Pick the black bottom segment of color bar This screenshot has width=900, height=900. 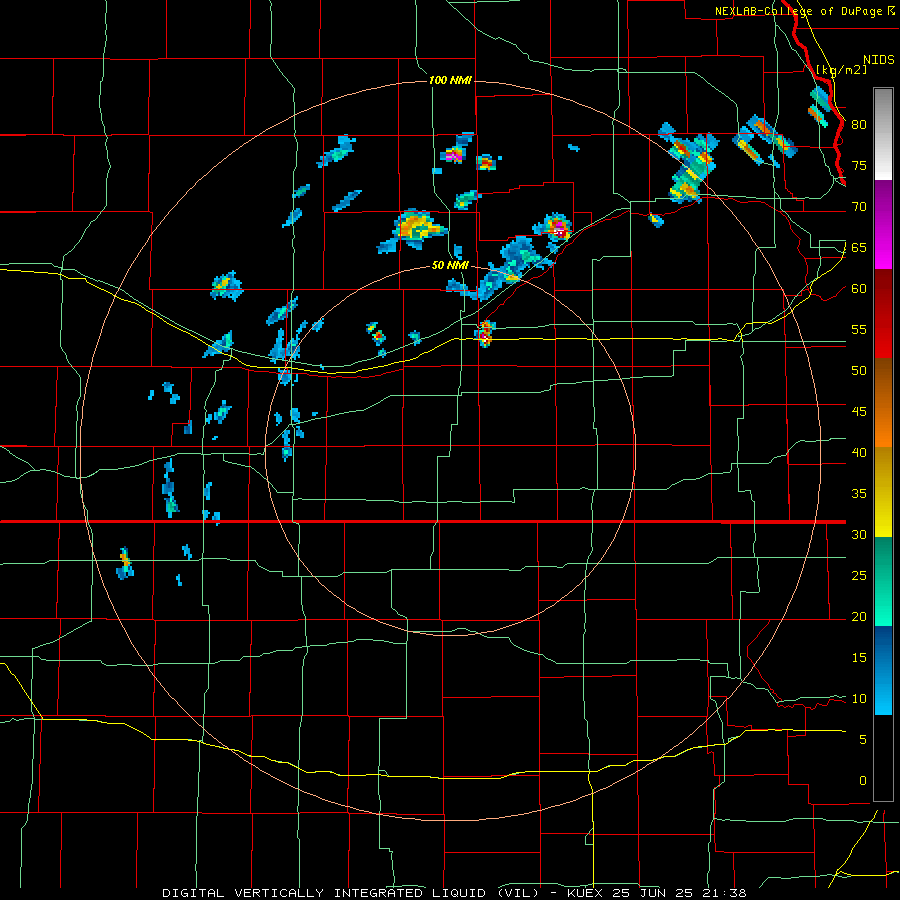click(x=883, y=758)
